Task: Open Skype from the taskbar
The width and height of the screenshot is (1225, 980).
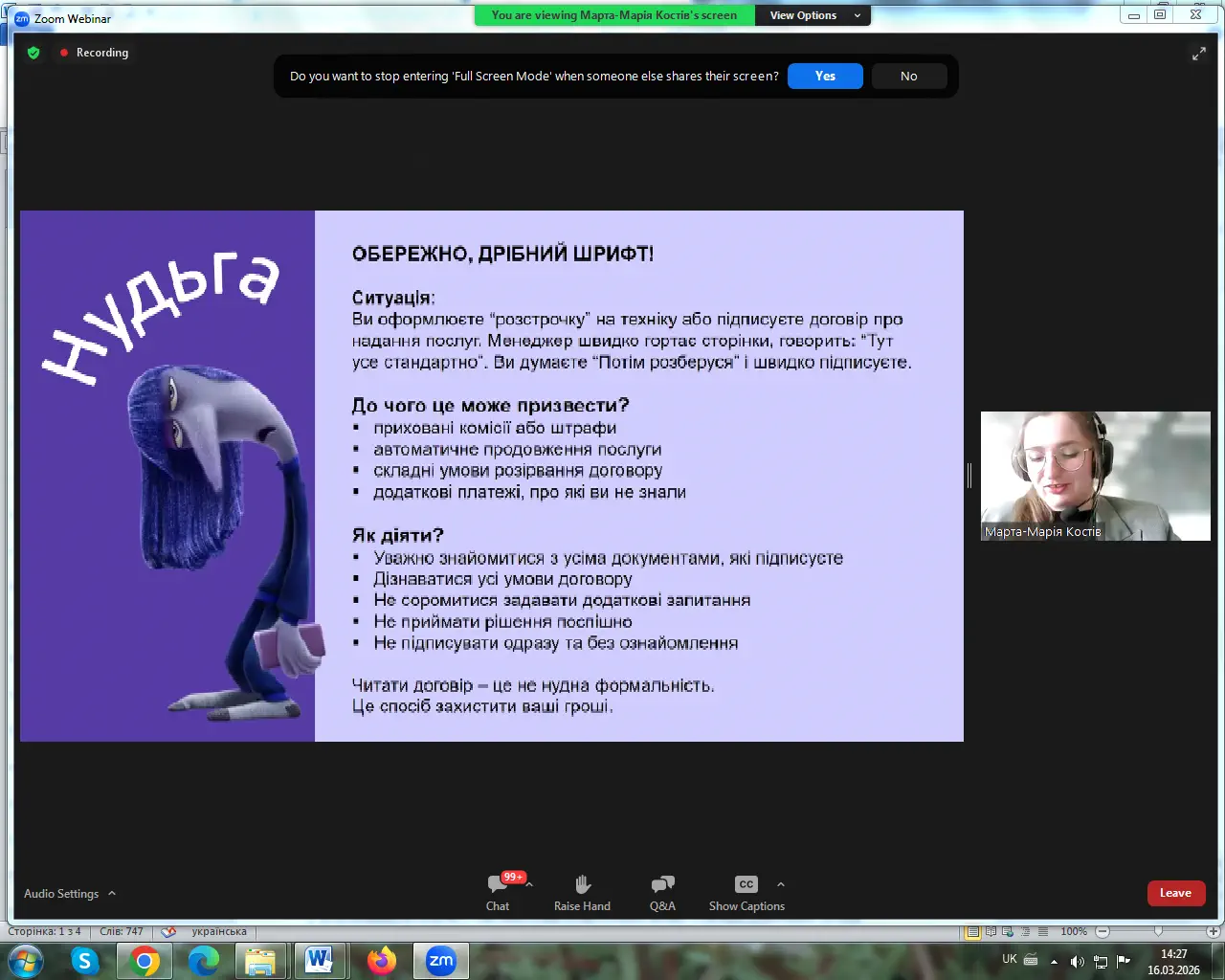Action: click(85, 960)
